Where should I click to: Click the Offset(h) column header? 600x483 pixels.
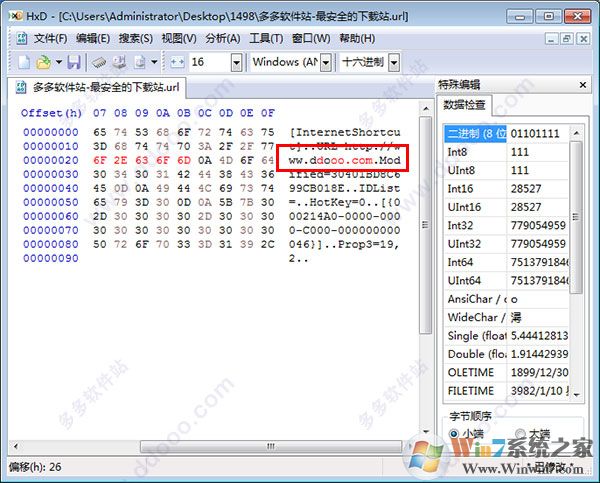point(51,113)
